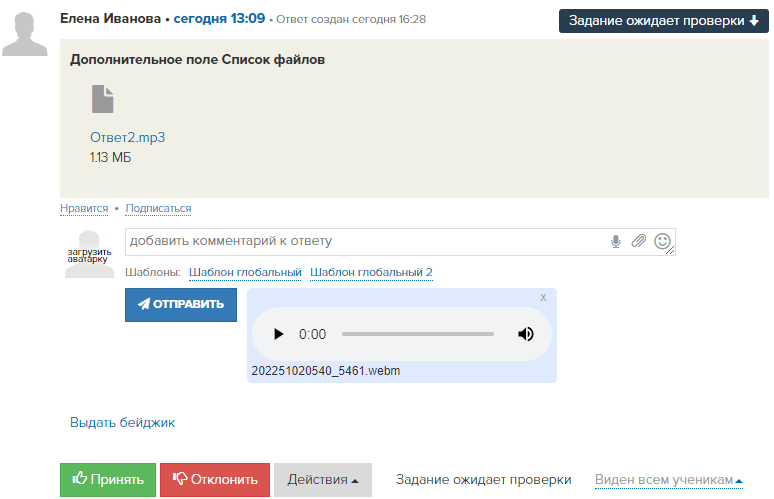
Task: Open the Ответ2.mp3 file link
Action: point(127,137)
